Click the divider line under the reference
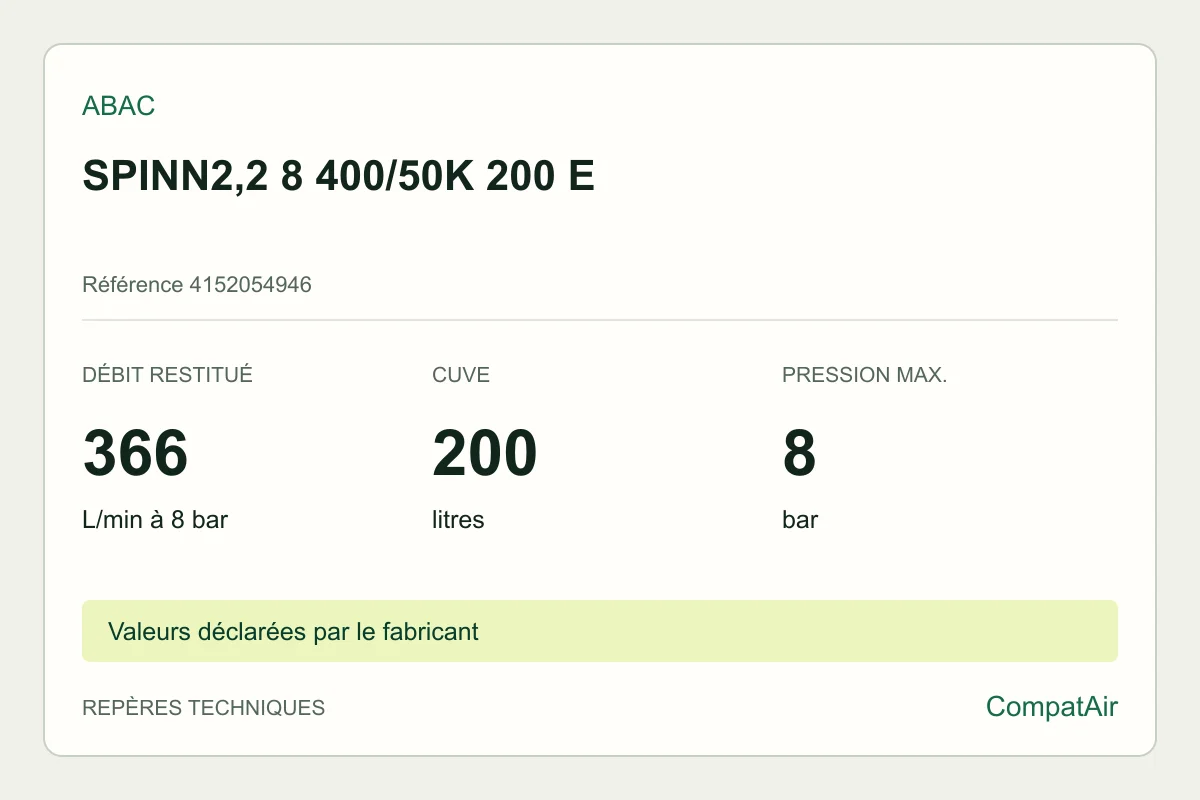1200x800 pixels. [600, 320]
